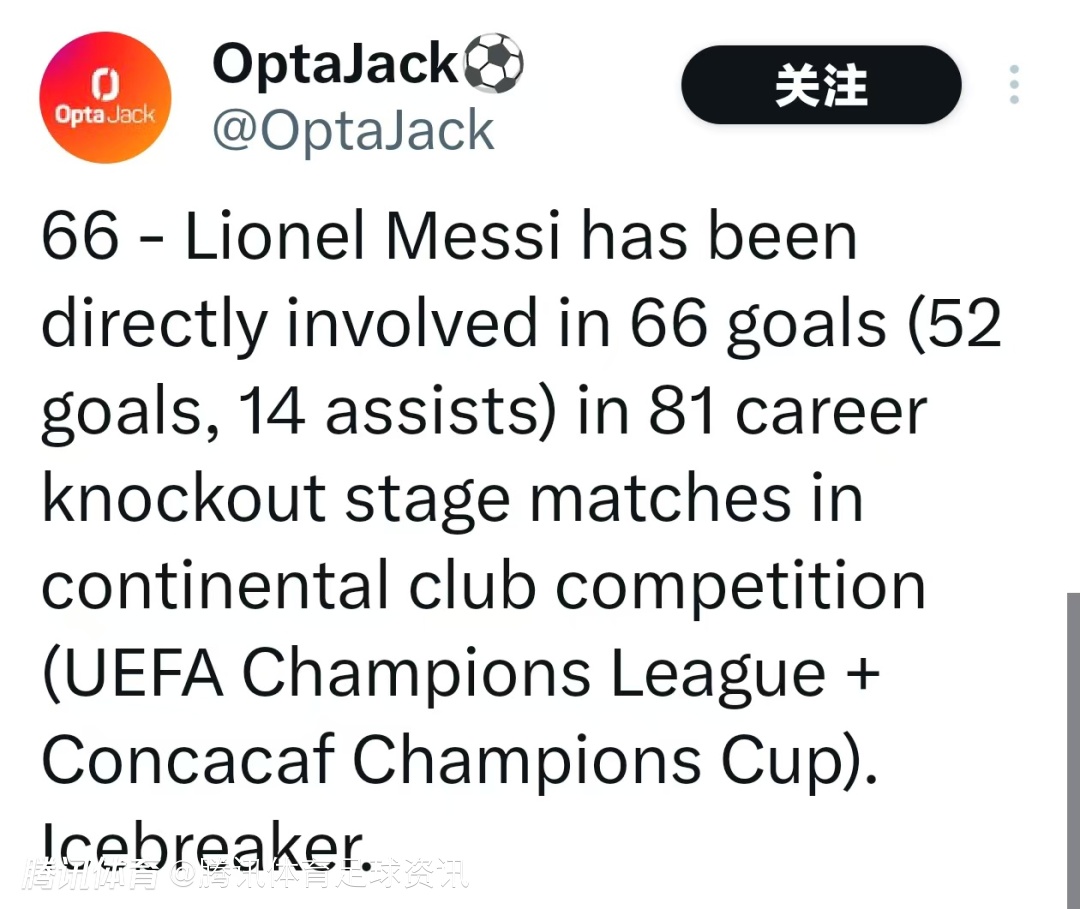Click the "(52" at the second line's end
The height and width of the screenshot is (909, 1080).
click(x=954, y=325)
